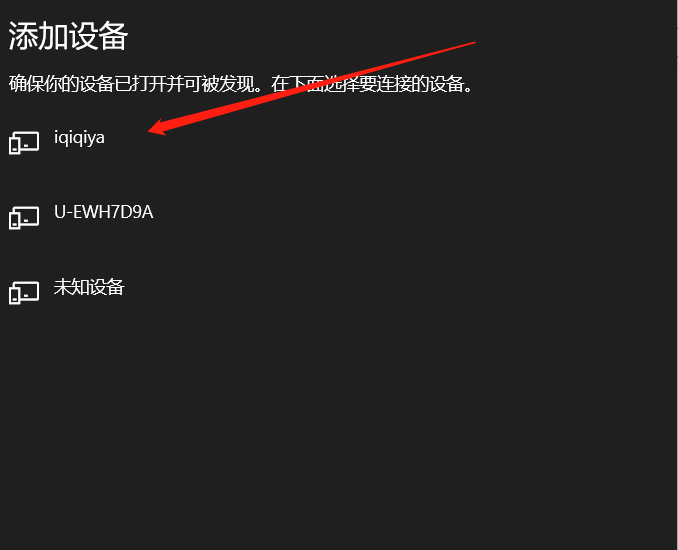The width and height of the screenshot is (678, 550).
Task: Click the red arrow's tip near iqiqiya
Action: click(x=150, y=131)
